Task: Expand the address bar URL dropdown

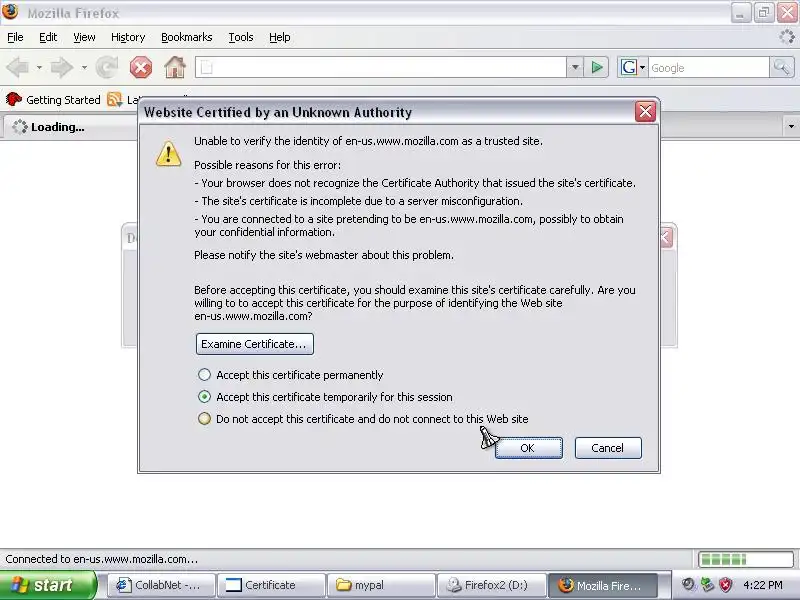Action: pos(575,67)
